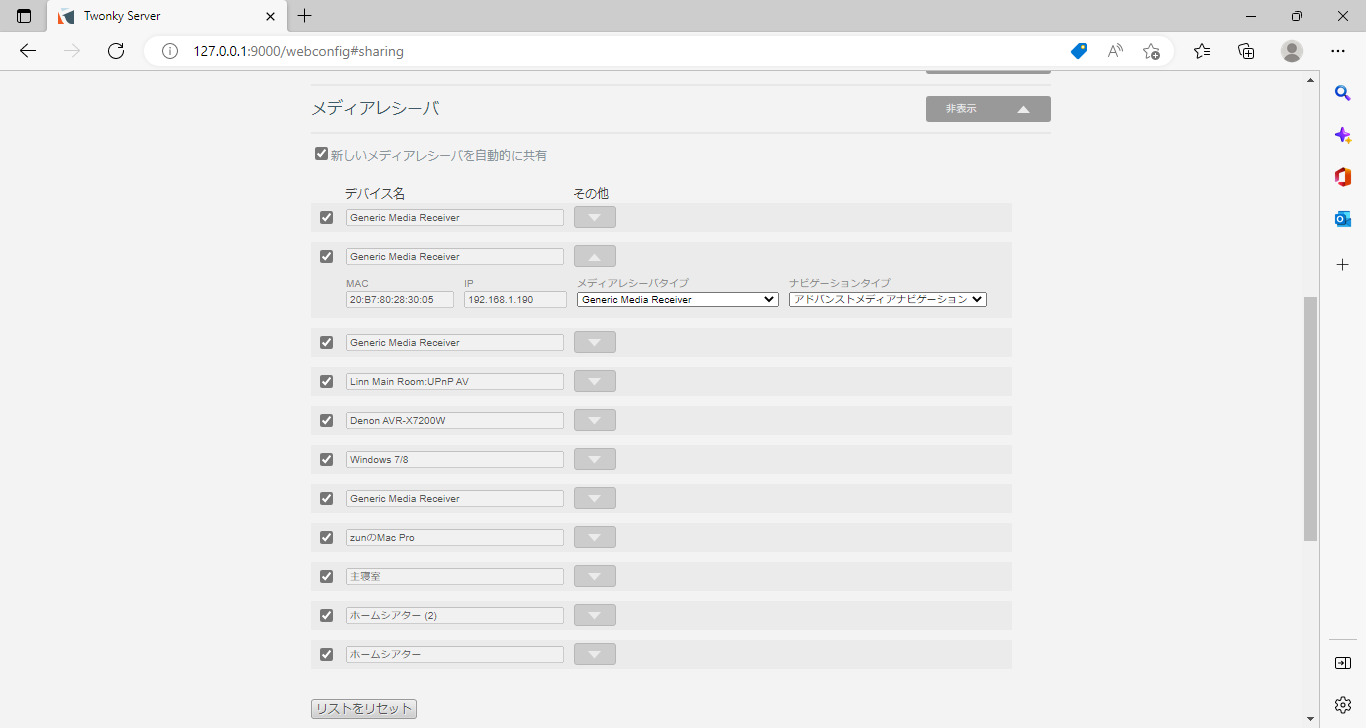Image resolution: width=1366 pixels, height=728 pixels.
Task: Click the リストをリセット button
Action: [364, 708]
